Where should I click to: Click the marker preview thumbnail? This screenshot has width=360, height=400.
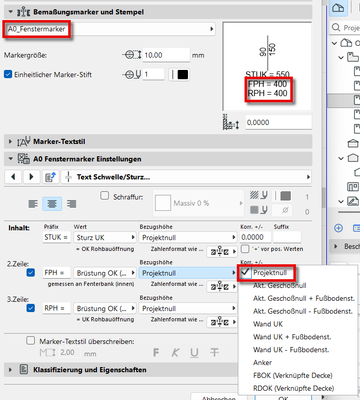tap(267, 66)
